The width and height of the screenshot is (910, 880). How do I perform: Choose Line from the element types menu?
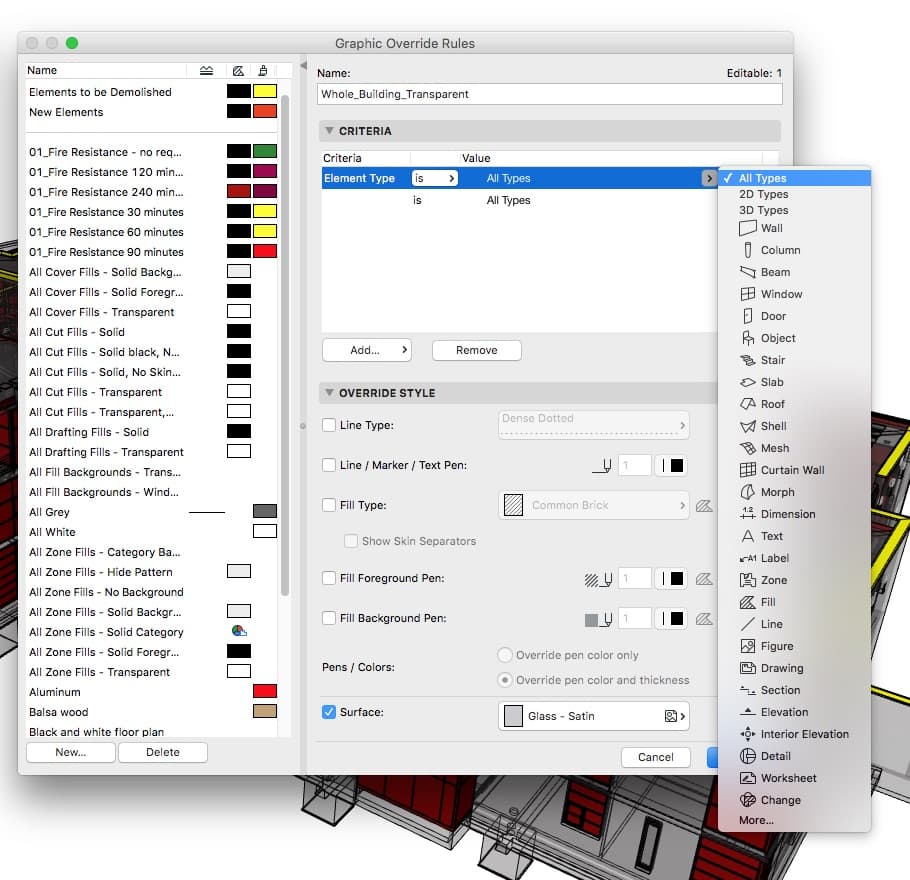click(x=771, y=624)
